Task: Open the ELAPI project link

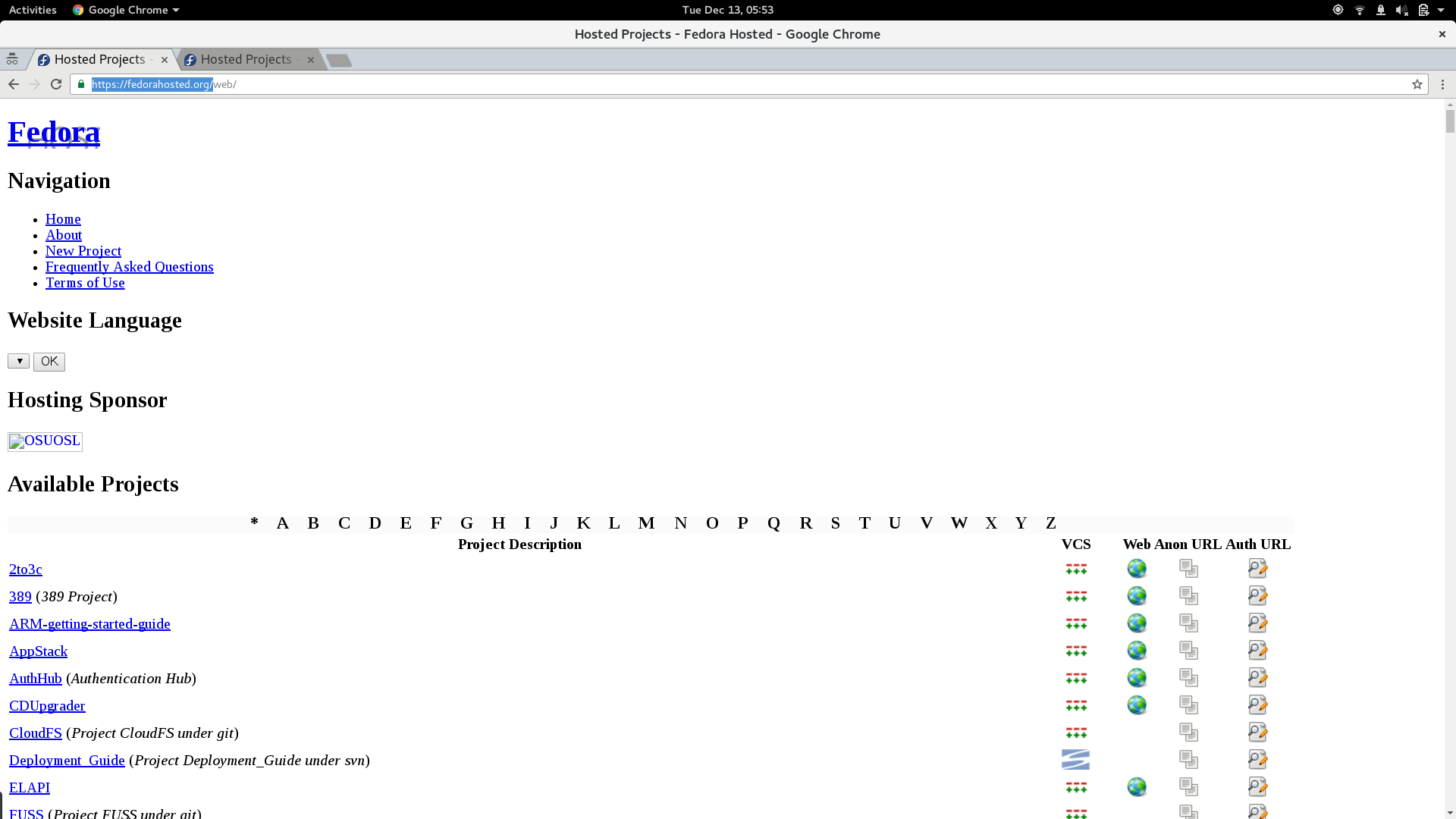Action: (x=30, y=788)
